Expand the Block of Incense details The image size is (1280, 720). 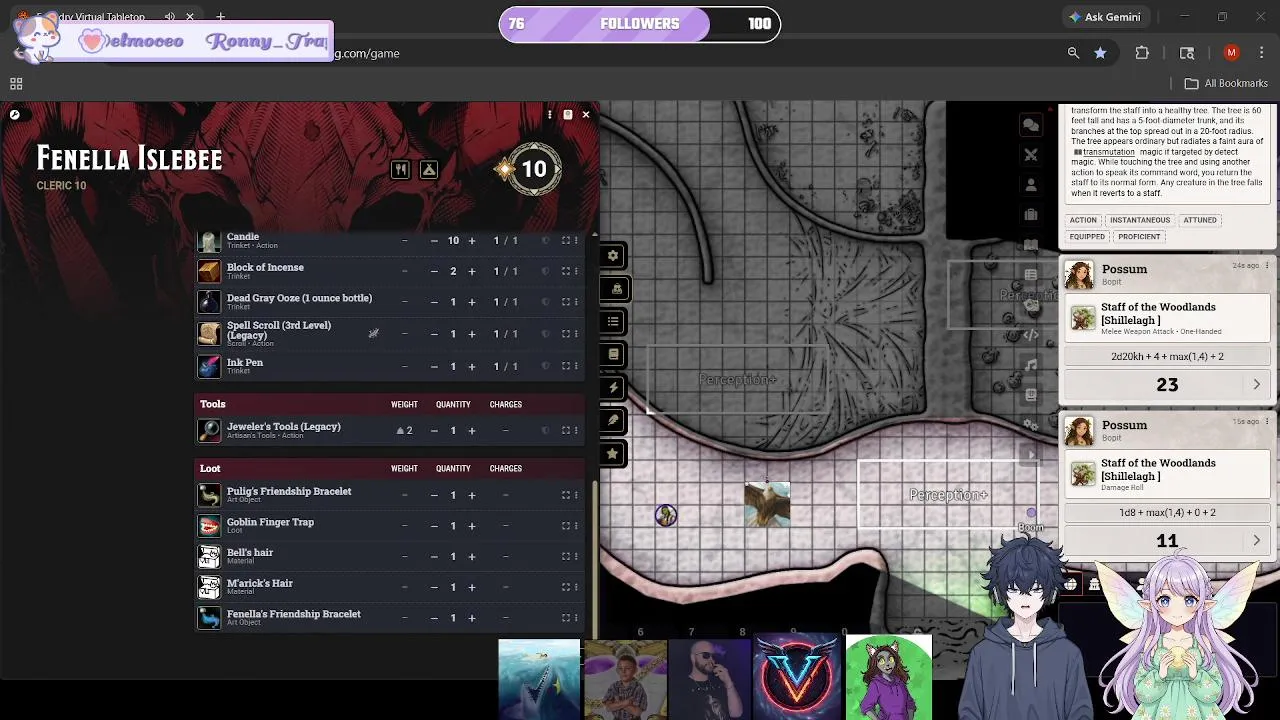coord(565,271)
